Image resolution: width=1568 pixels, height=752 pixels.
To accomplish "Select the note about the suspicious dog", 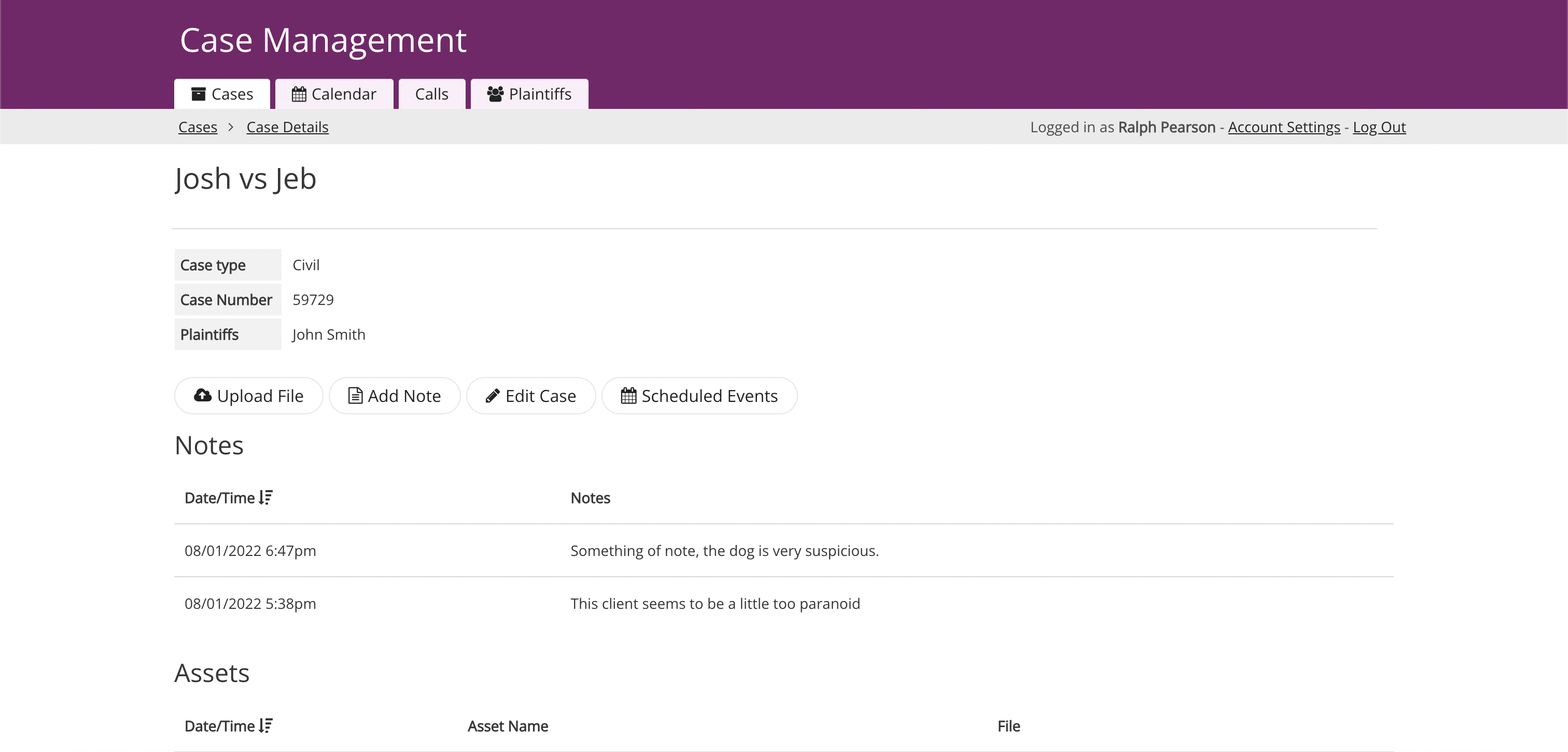I will click(724, 550).
